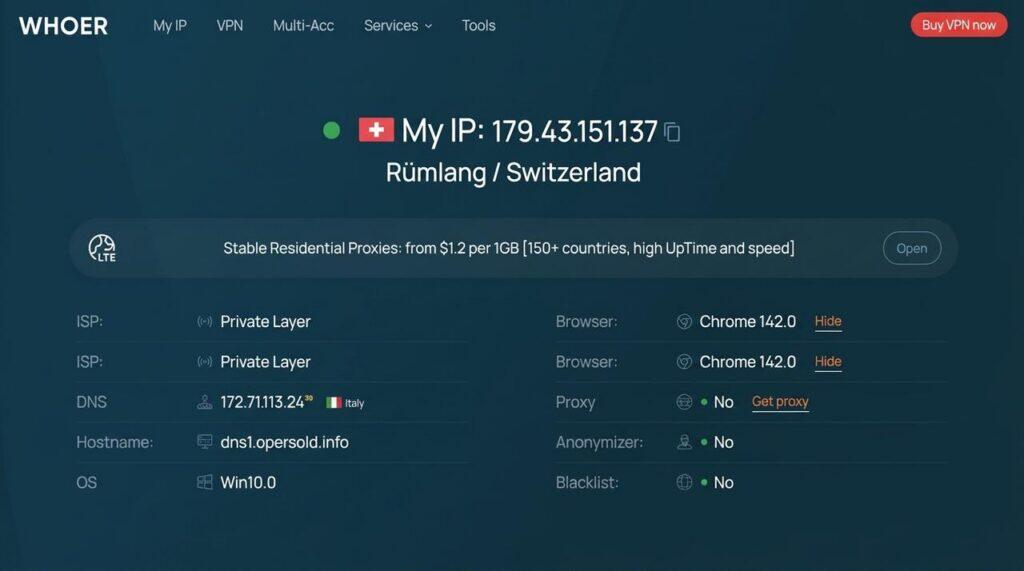Click the Anonymizer: label
The width and height of the screenshot is (1024, 571).
[599, 442]
